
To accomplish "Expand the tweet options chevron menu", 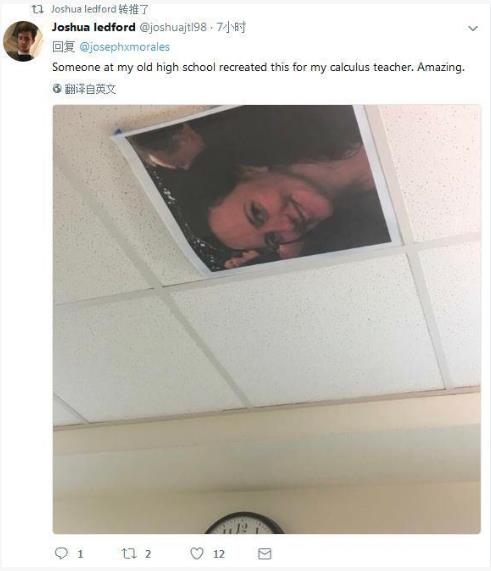I will 473,28.
